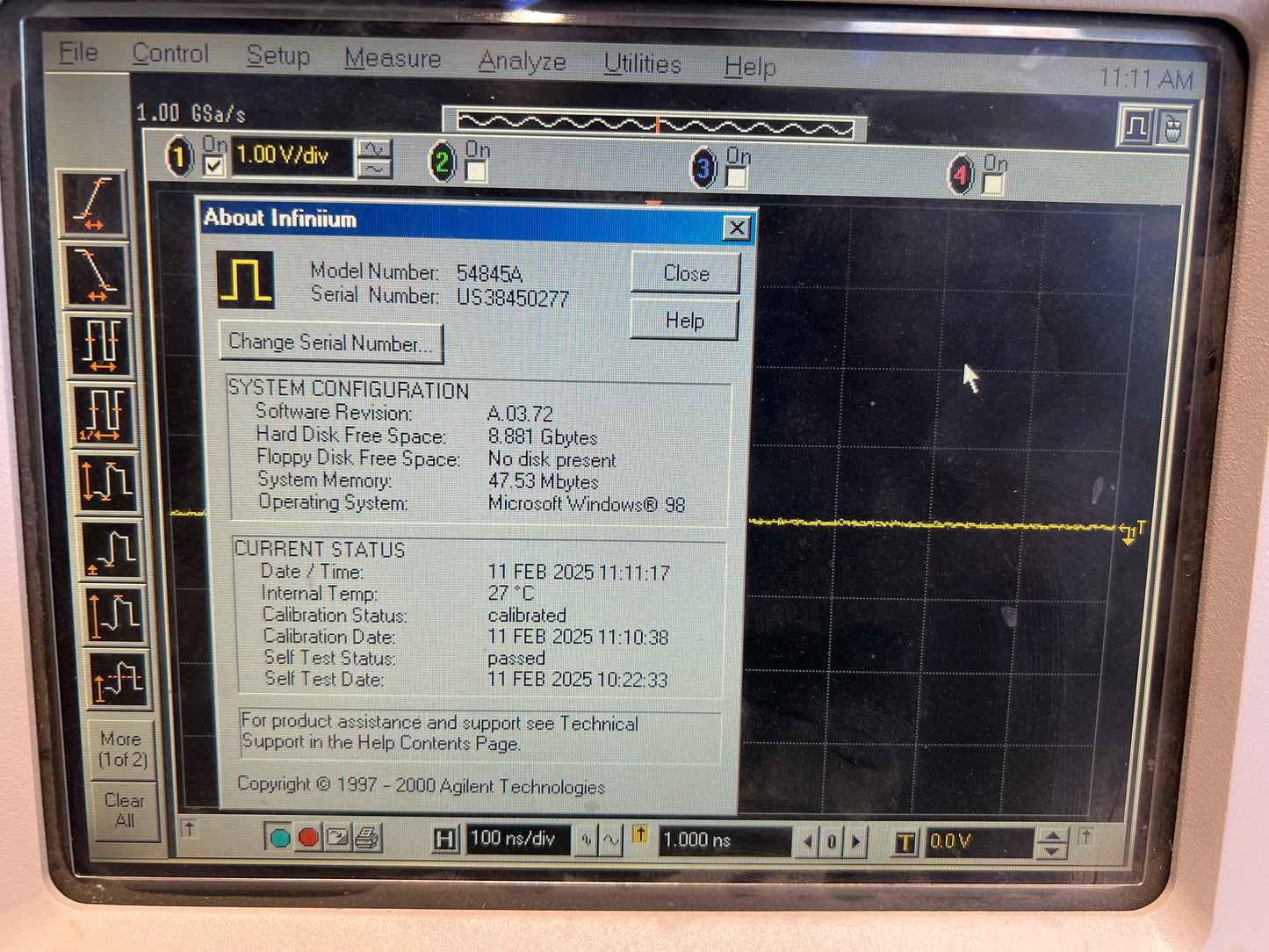Open the Measure menu
Image resolution: width=1269 pixels, height=952 pixels.
393,59
